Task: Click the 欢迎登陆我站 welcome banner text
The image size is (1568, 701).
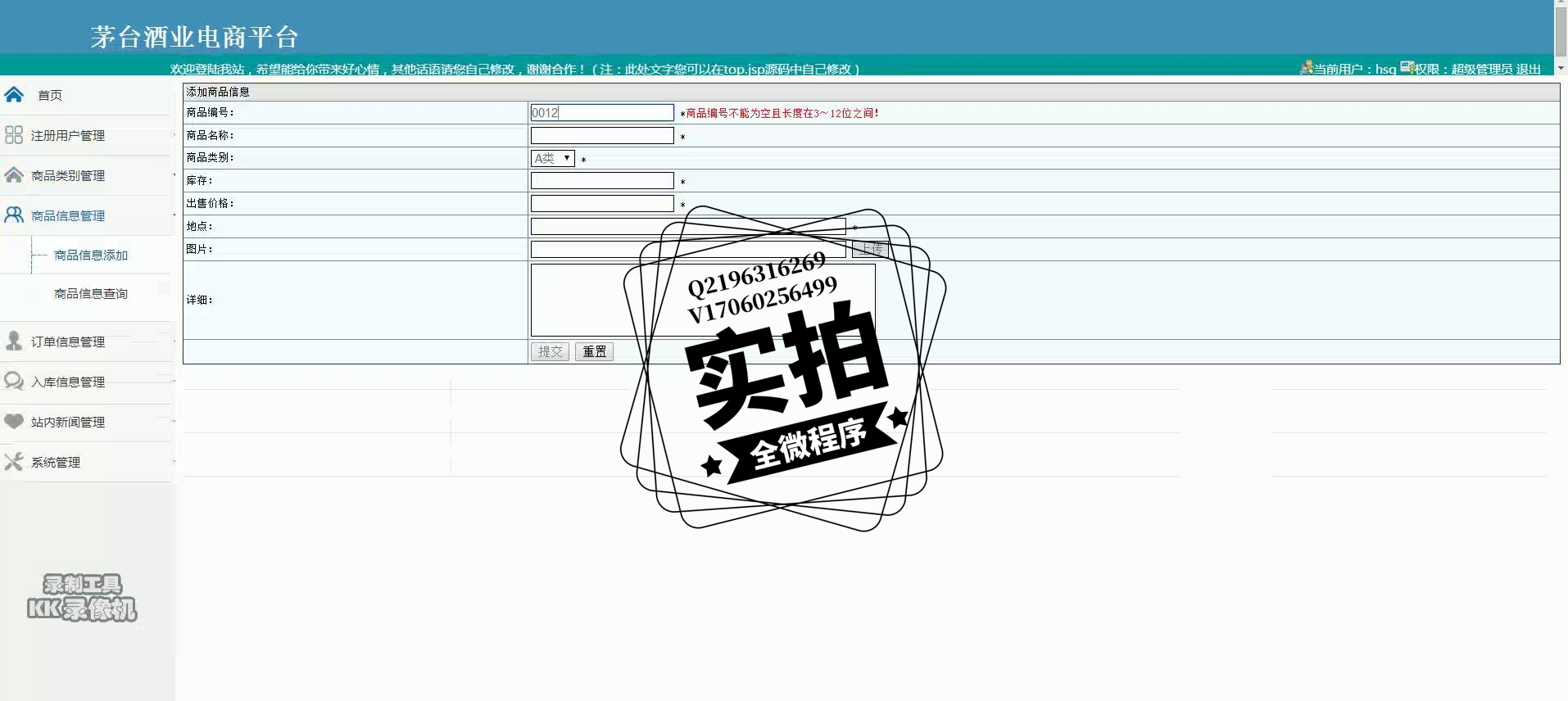Action: pyautogui.click(x=514, y=69)
